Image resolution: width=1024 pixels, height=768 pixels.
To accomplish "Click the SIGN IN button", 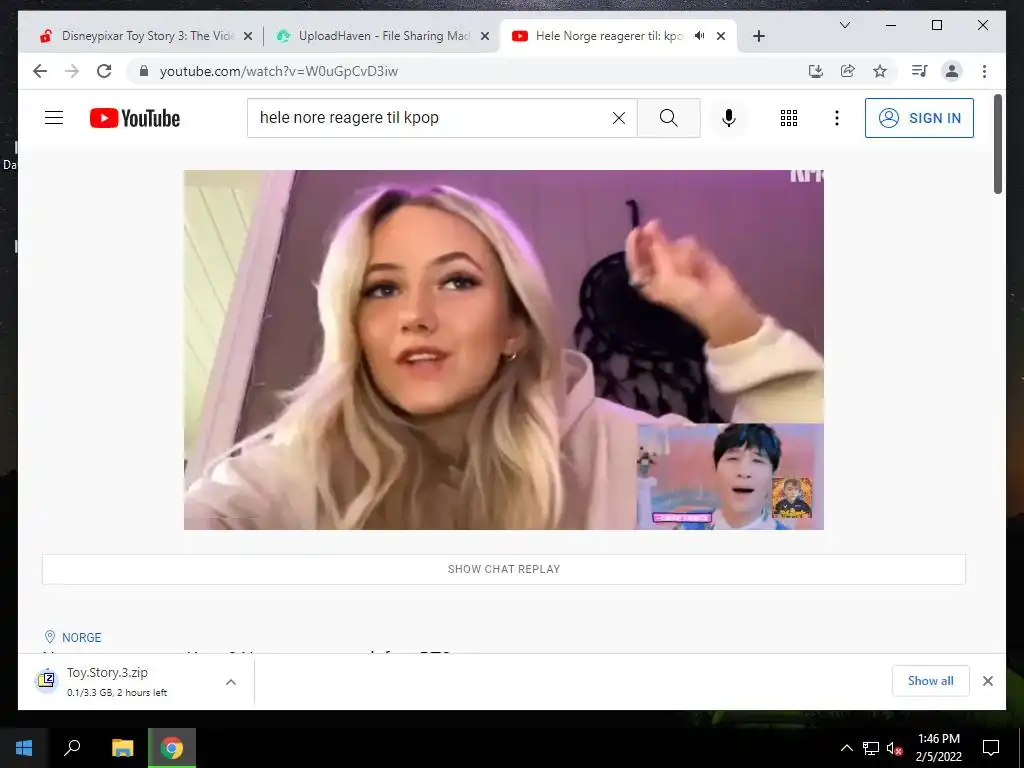I will pyautogui.click(x=919, y=118).
